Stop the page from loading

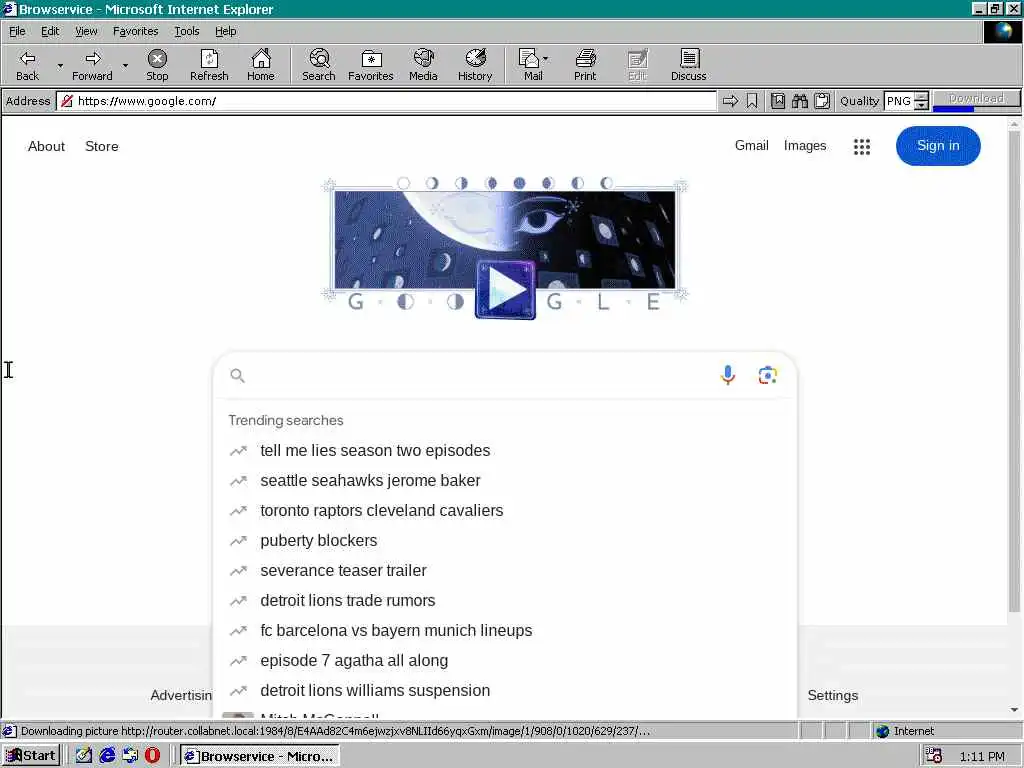pyautogui.click(x=157, y=65)
